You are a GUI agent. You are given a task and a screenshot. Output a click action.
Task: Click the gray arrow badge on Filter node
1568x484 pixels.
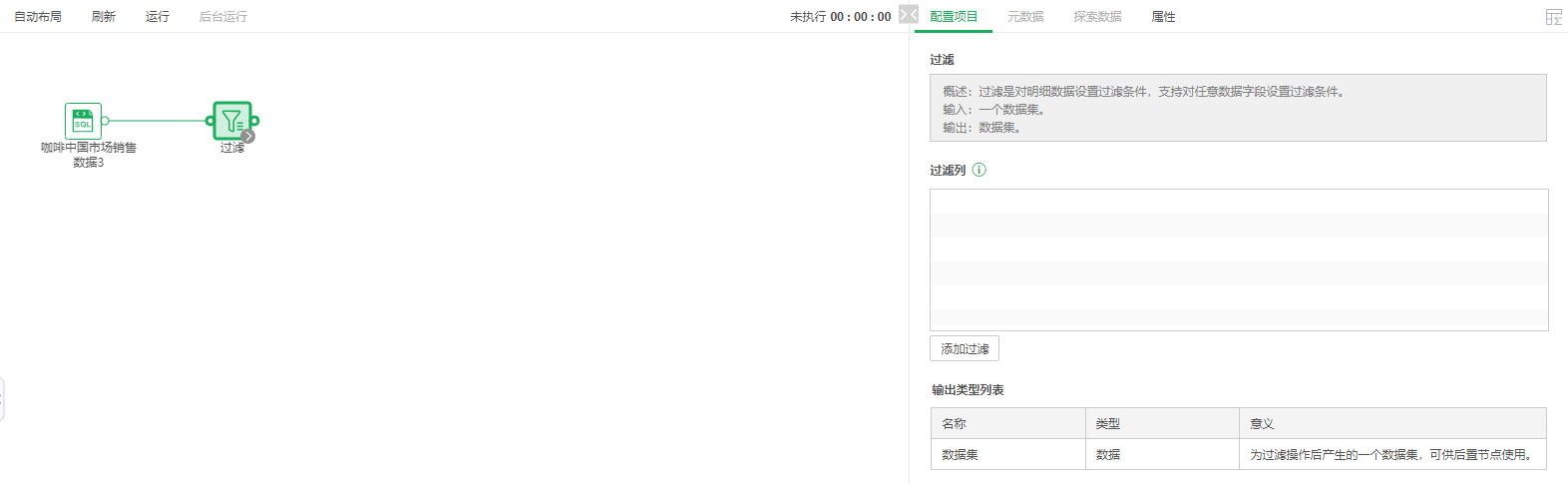[248, 137]
